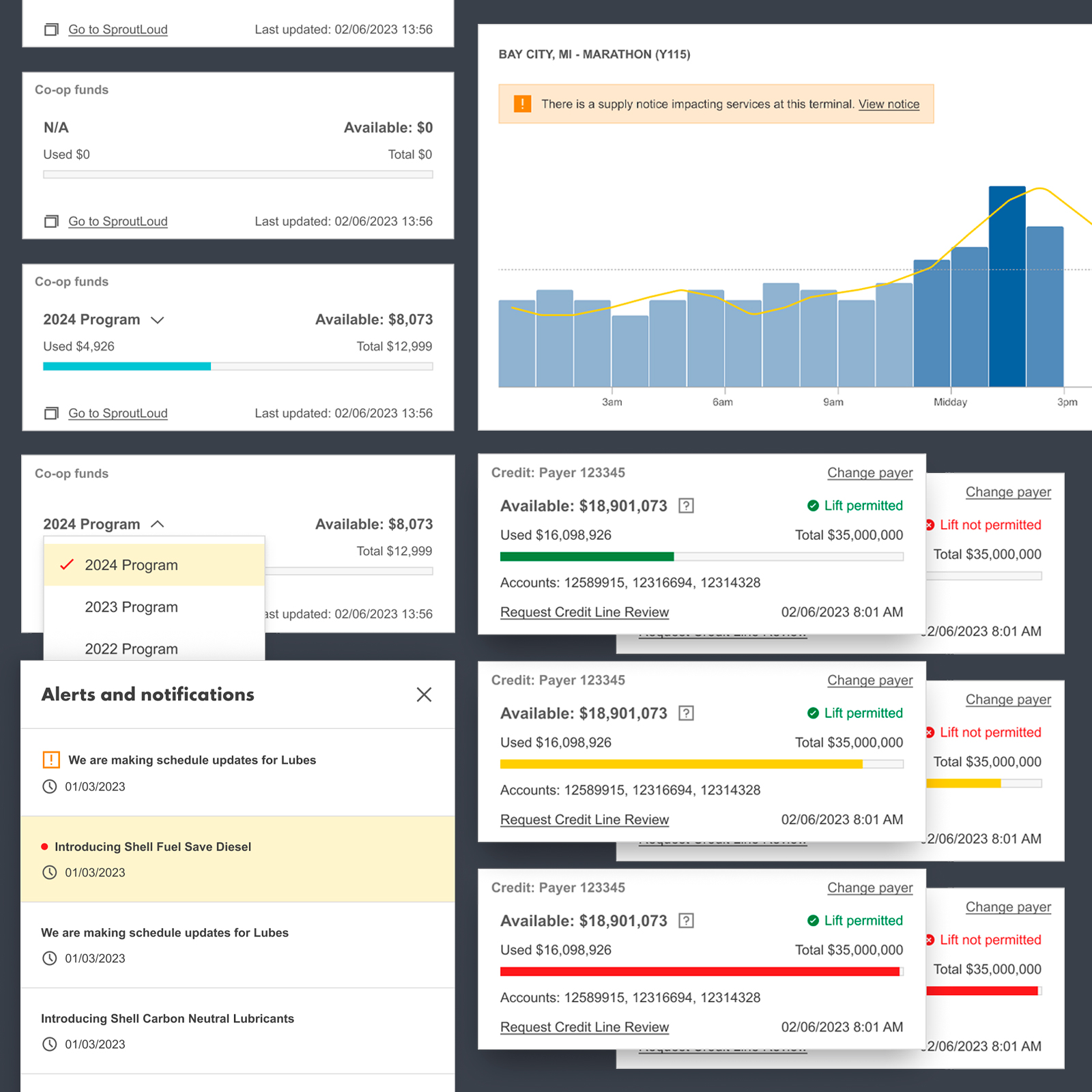Collapse the open 2024 Program dropdown

(x=157, y=524)
